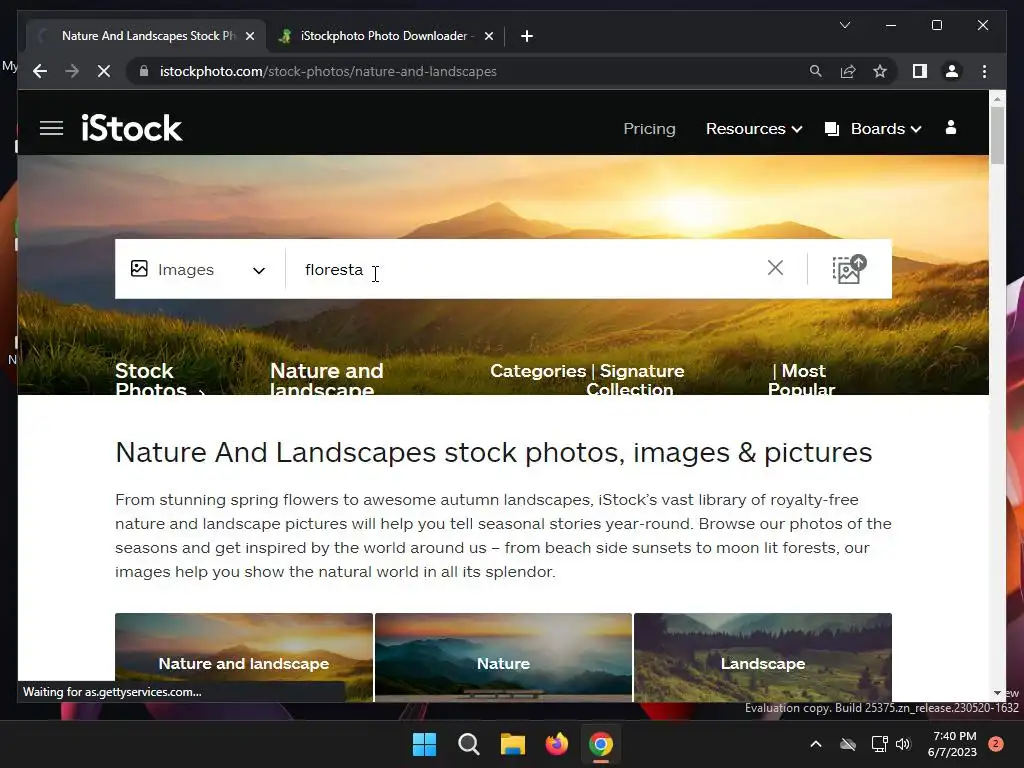Image resolution: width=1024 pixels, height=768 pixels.
Task: Open the notification badge showing 2
Action: 995,744
